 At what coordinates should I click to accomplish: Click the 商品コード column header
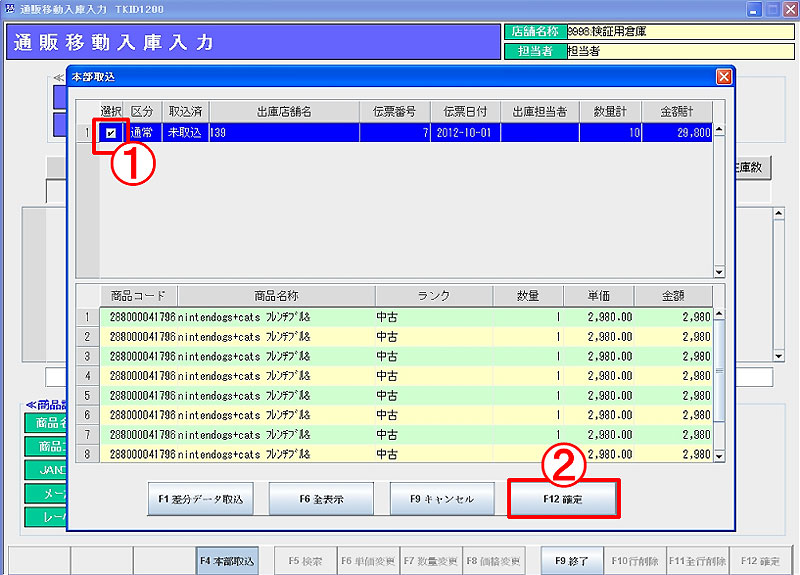(x=138, y=296)
